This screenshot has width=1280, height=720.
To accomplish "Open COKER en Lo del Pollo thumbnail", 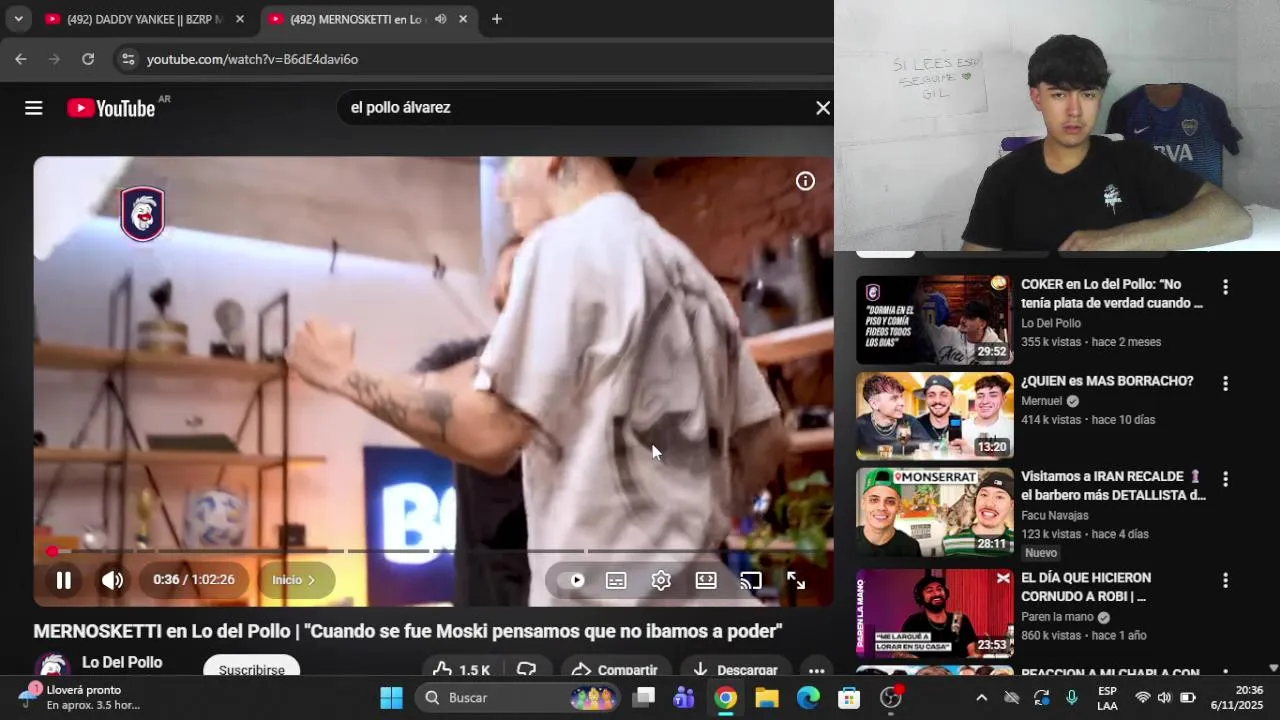I will click(x=934, y=320).
